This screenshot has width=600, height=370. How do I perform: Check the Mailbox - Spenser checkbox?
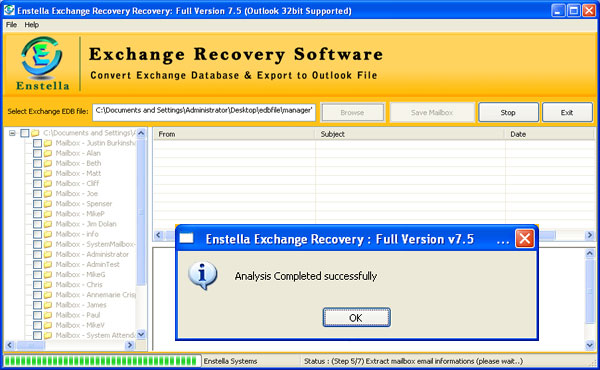tap(37, 204)
